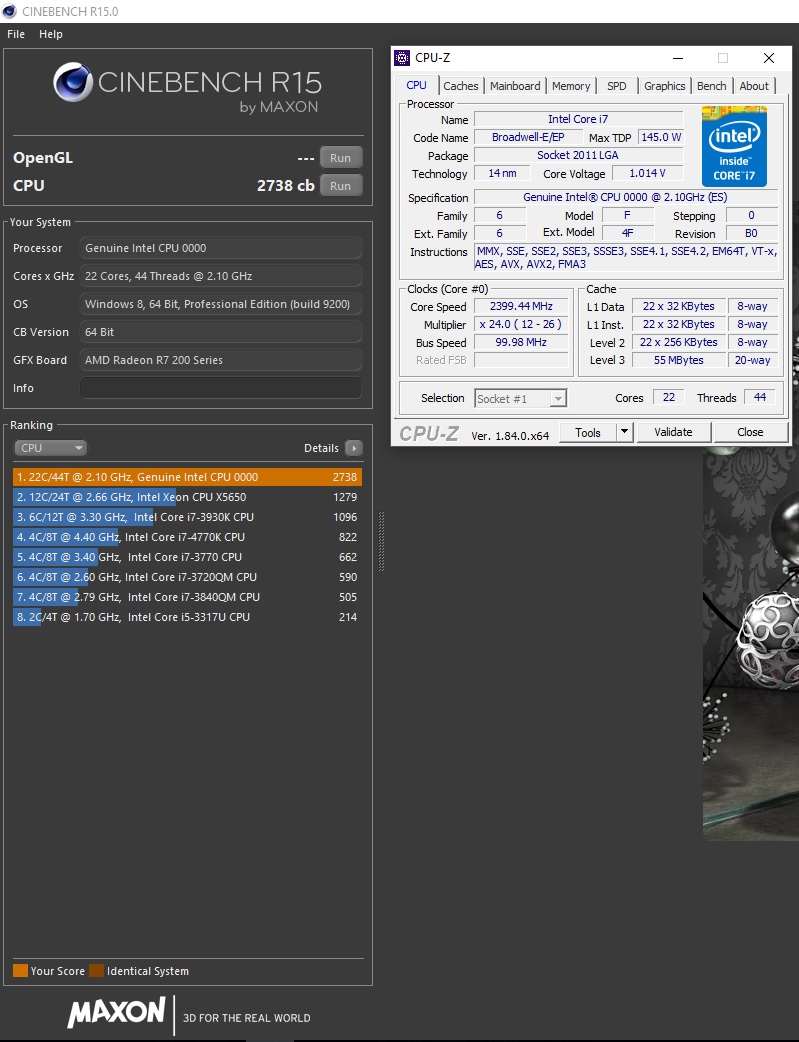Image resolution: width=799 pixels, height=1042 pixels.
Task: Click the Info input field
Action: 221,388
